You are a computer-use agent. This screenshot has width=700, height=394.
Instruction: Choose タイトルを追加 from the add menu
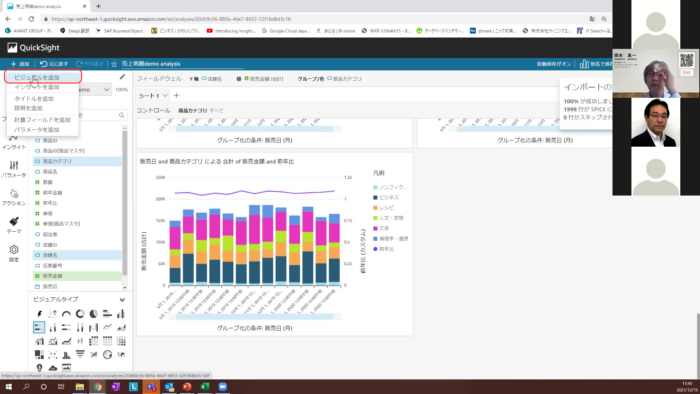coord(43,99)
